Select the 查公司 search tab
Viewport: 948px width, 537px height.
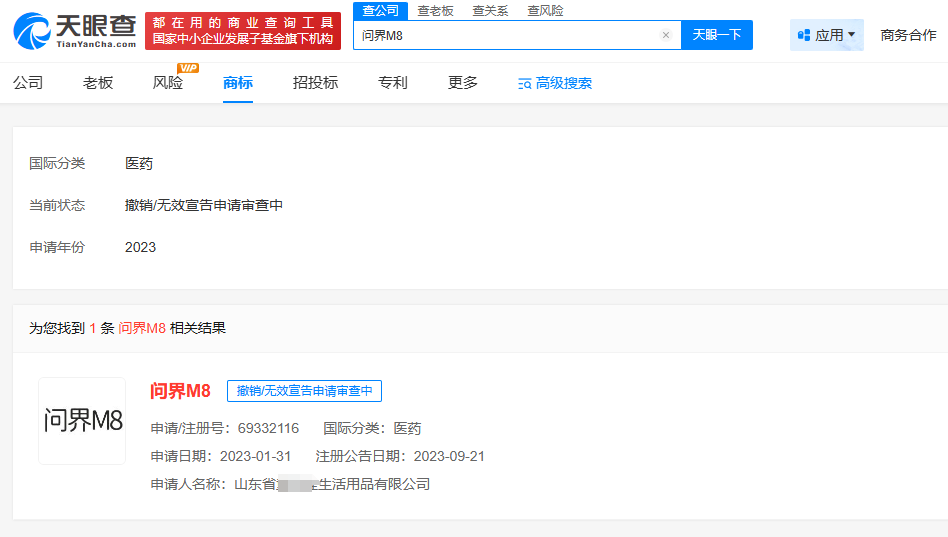(380, 11)
